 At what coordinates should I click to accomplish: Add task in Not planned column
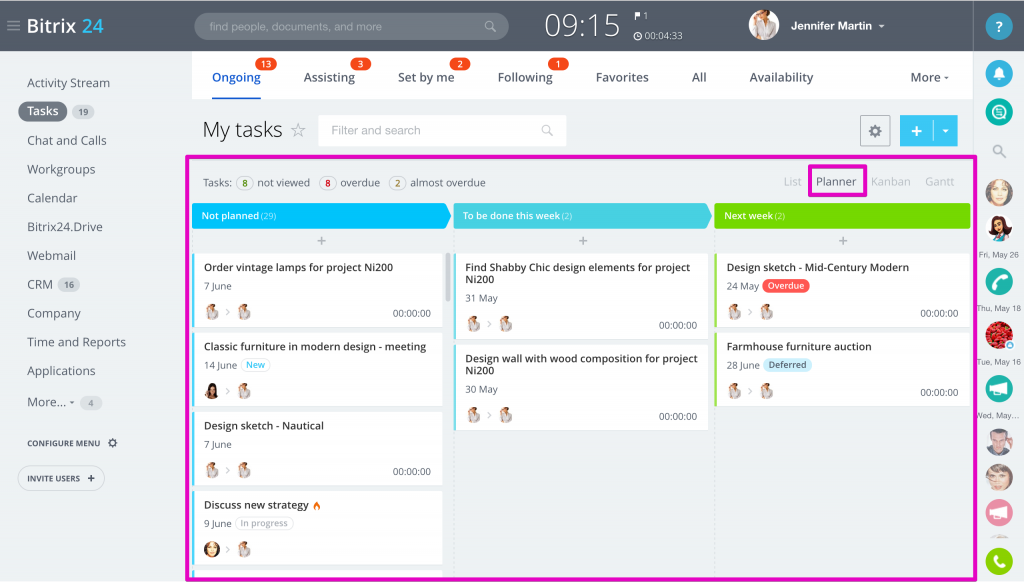pos(321,241)
